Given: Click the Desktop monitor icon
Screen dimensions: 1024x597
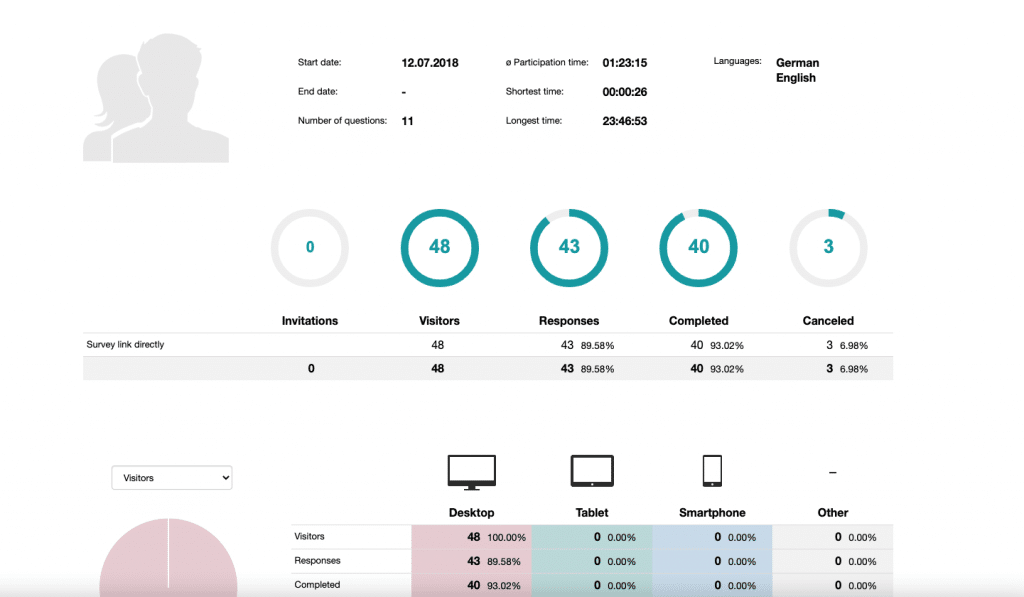Looking at the screenshot, I should 472,472.
